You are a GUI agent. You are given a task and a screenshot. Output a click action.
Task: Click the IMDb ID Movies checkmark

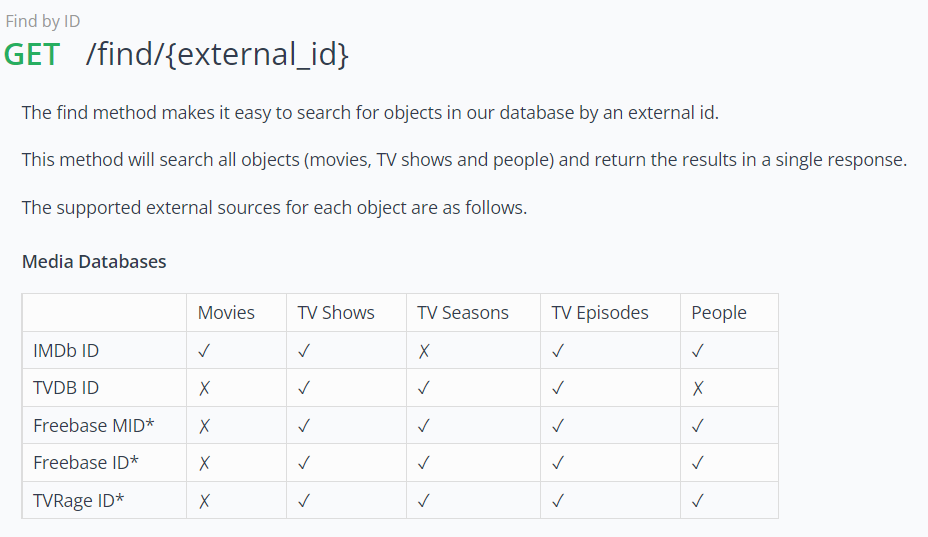[204, 351]
